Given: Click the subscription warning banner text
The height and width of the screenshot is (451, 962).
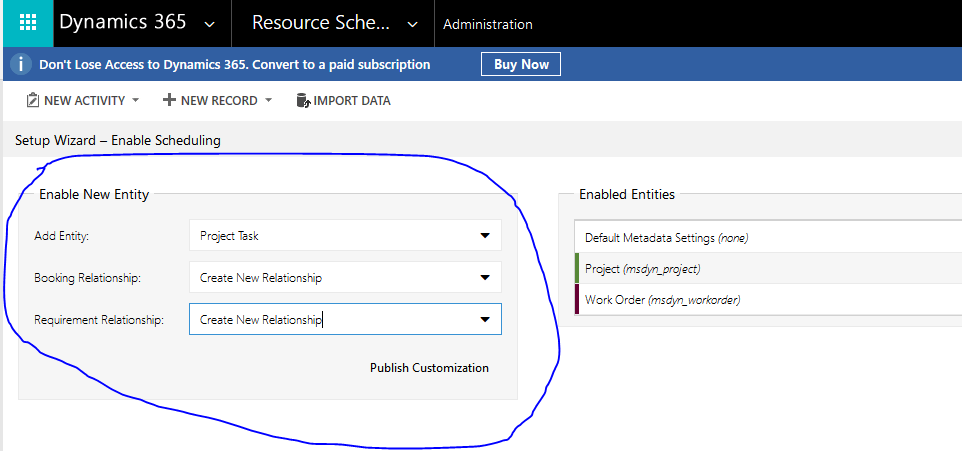Looking at the screenshot, I should tap(234, 64).
